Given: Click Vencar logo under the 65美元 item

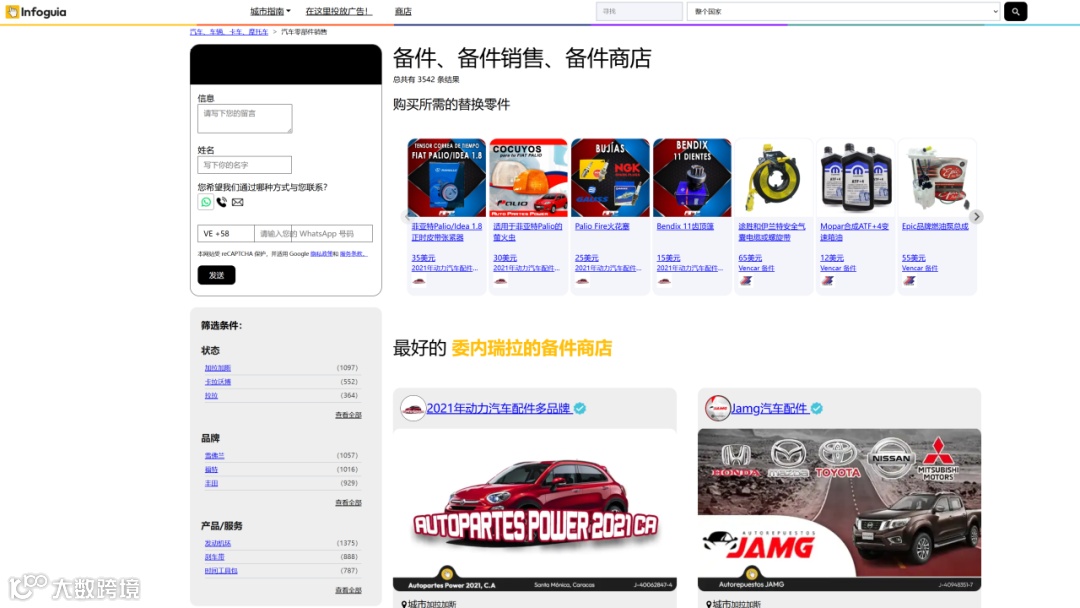Looking at the screenshot, I should click(x=746, y=281).
